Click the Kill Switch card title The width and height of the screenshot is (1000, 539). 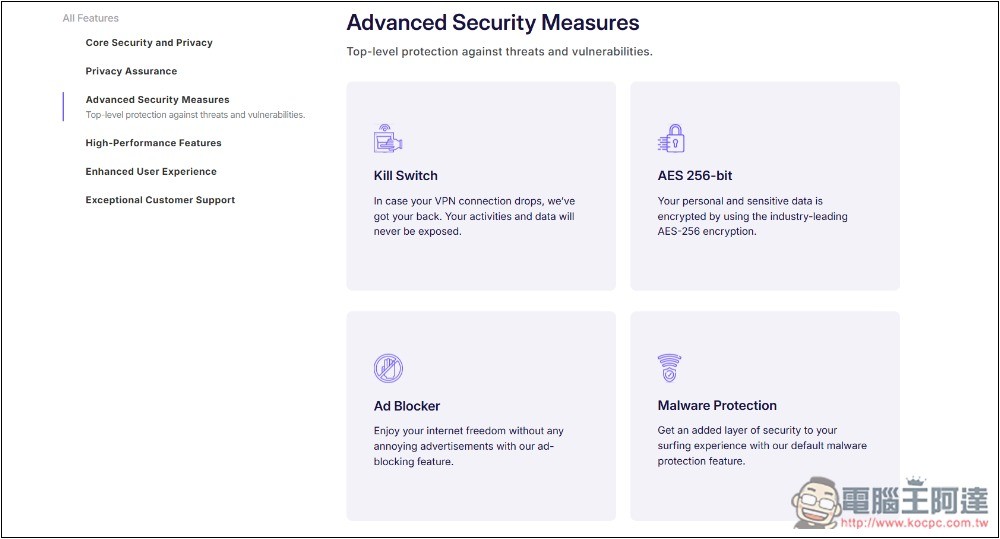click(406, 175)
